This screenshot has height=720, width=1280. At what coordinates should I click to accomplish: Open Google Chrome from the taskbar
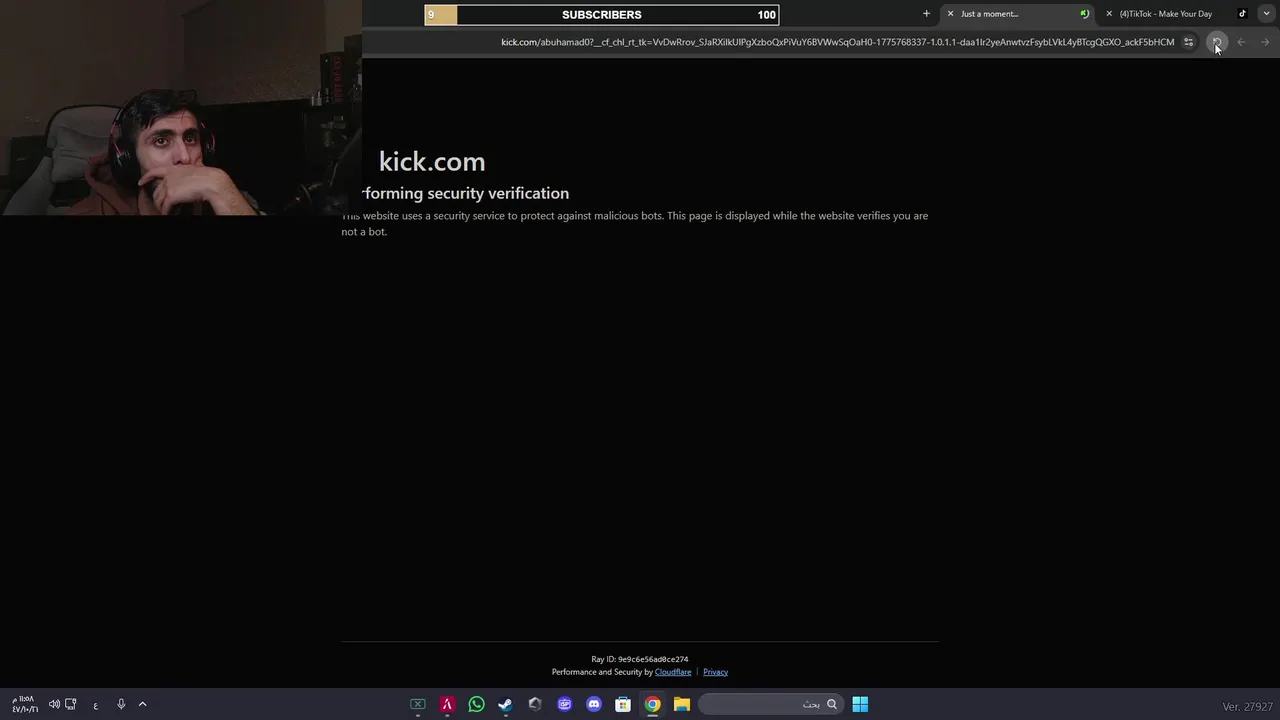click(x=652, y=704)
